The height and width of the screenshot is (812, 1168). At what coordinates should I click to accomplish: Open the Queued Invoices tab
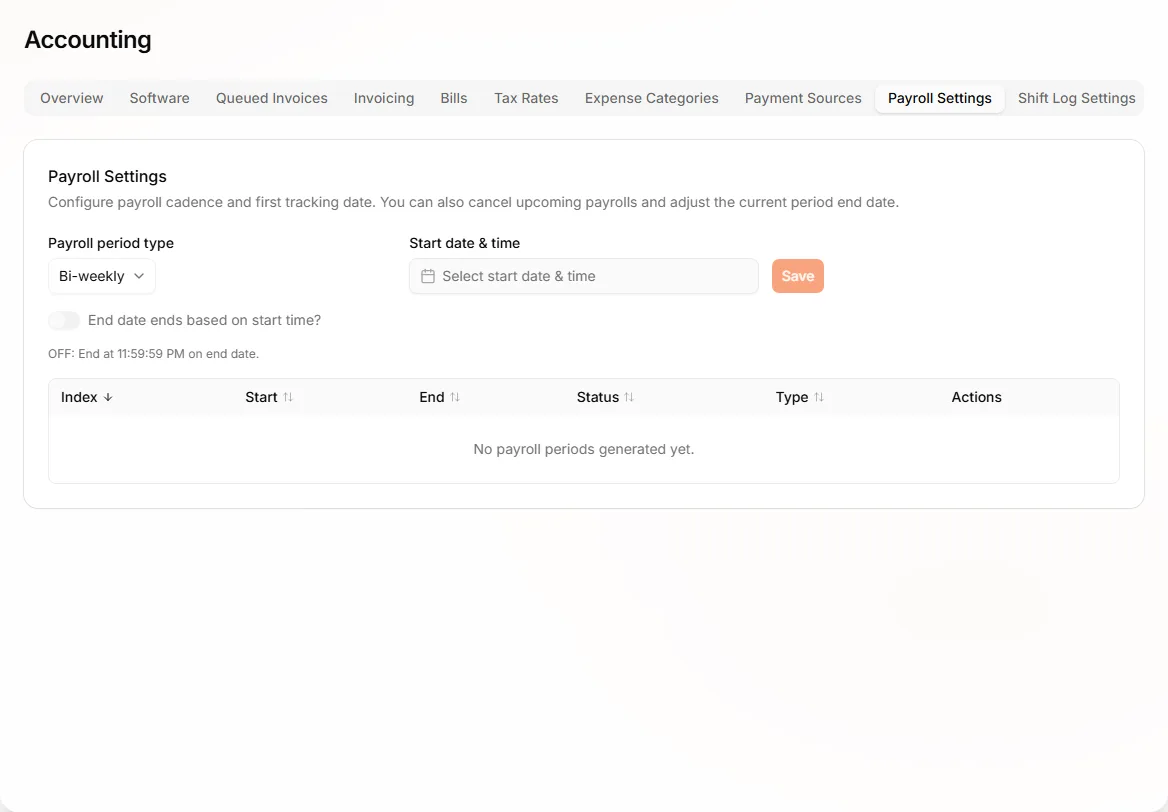tap(272, 98)
